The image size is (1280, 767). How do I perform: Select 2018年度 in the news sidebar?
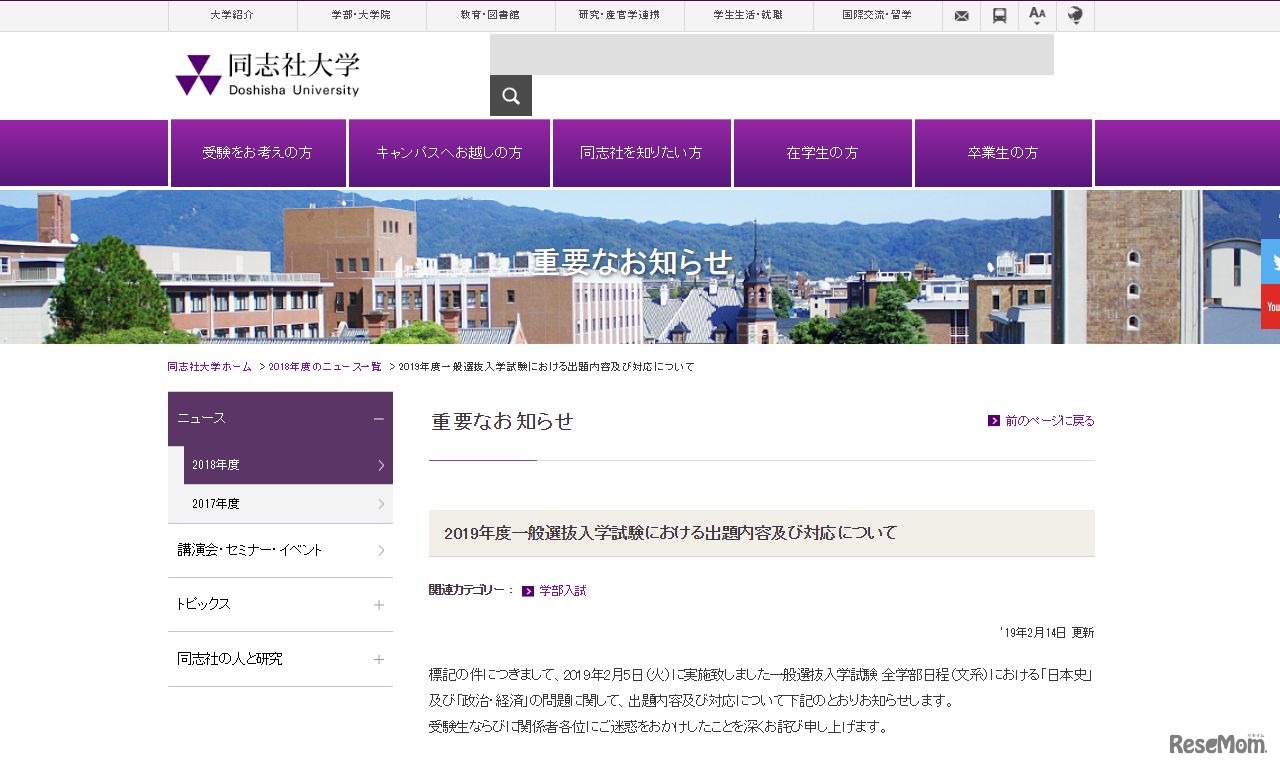216,464
